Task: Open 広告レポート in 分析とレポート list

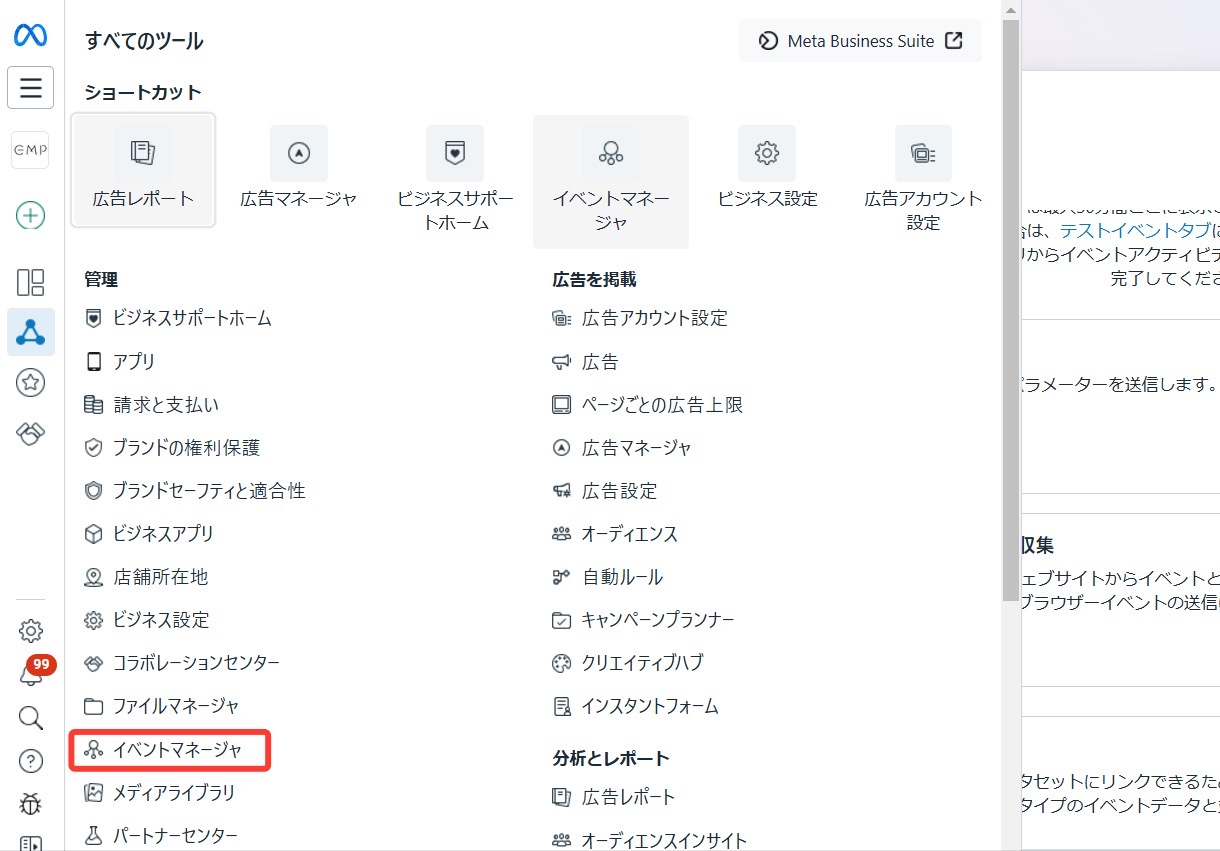Action: click(x=614, y=797)
